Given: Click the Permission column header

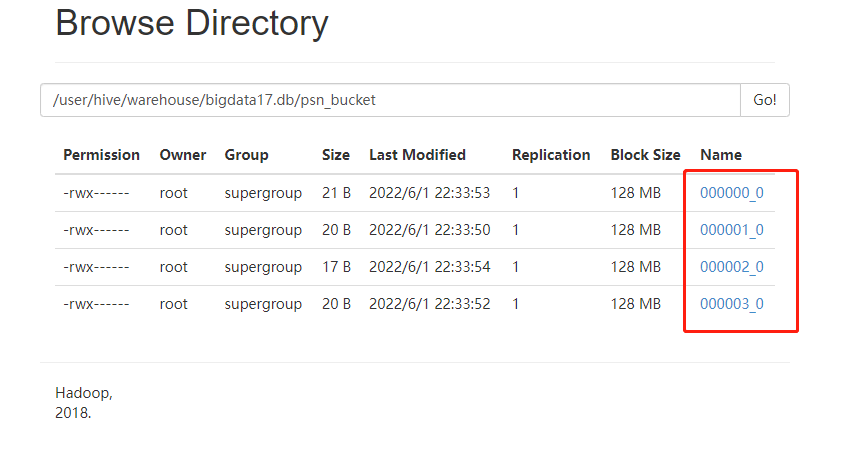Looking at the screenshot, I should click(101, 155).
